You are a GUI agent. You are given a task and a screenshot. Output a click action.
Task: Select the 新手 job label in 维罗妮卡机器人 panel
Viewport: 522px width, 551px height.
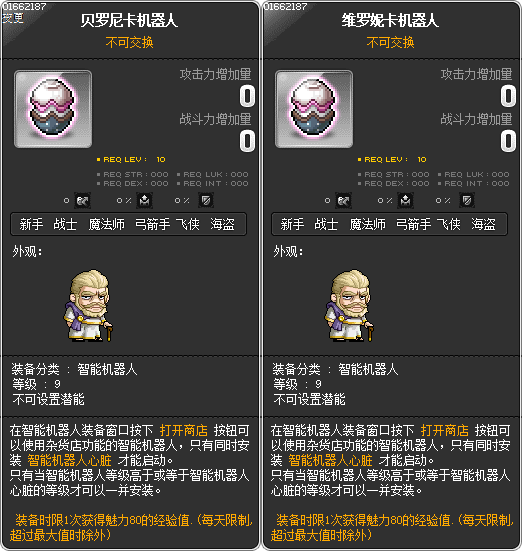[292, 224]
